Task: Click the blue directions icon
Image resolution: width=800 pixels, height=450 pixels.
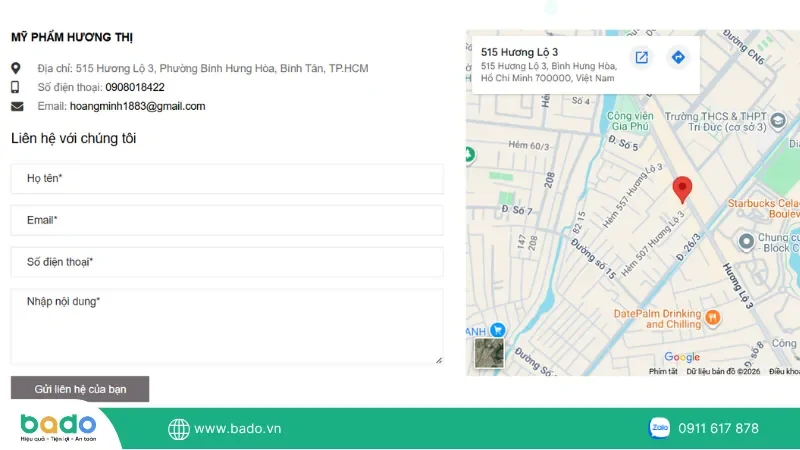Action: click(678, 57)
